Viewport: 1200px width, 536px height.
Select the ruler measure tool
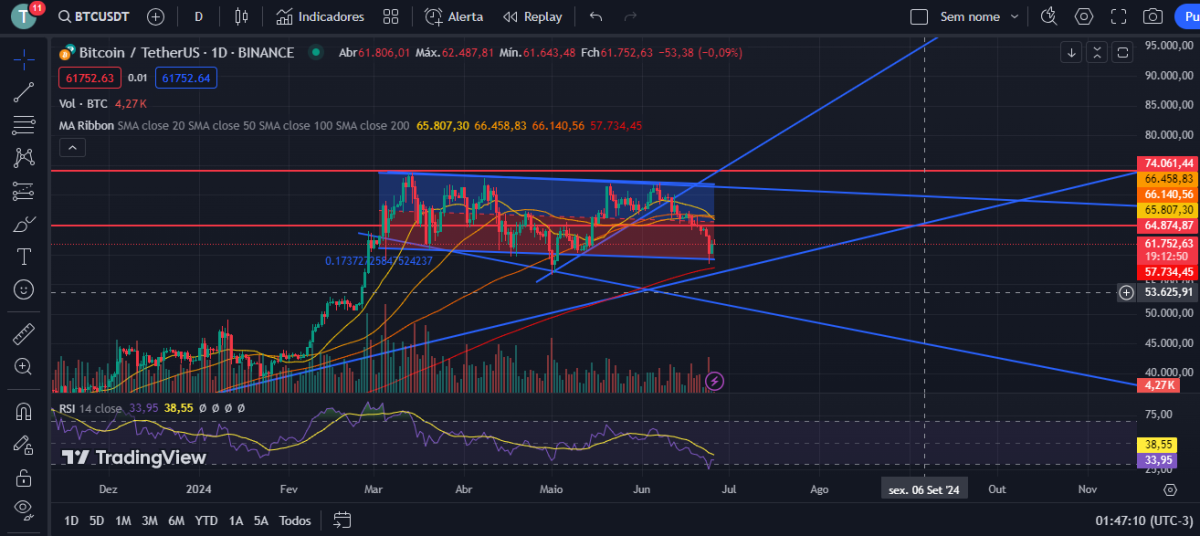[24, 334]
